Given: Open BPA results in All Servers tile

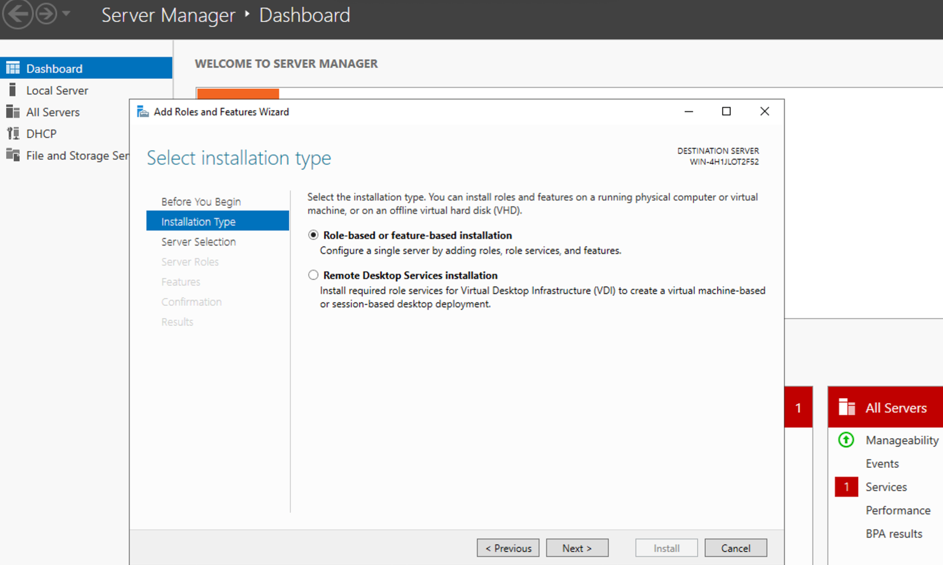Looking at the screenshot, I should click(x=894, y=534).
